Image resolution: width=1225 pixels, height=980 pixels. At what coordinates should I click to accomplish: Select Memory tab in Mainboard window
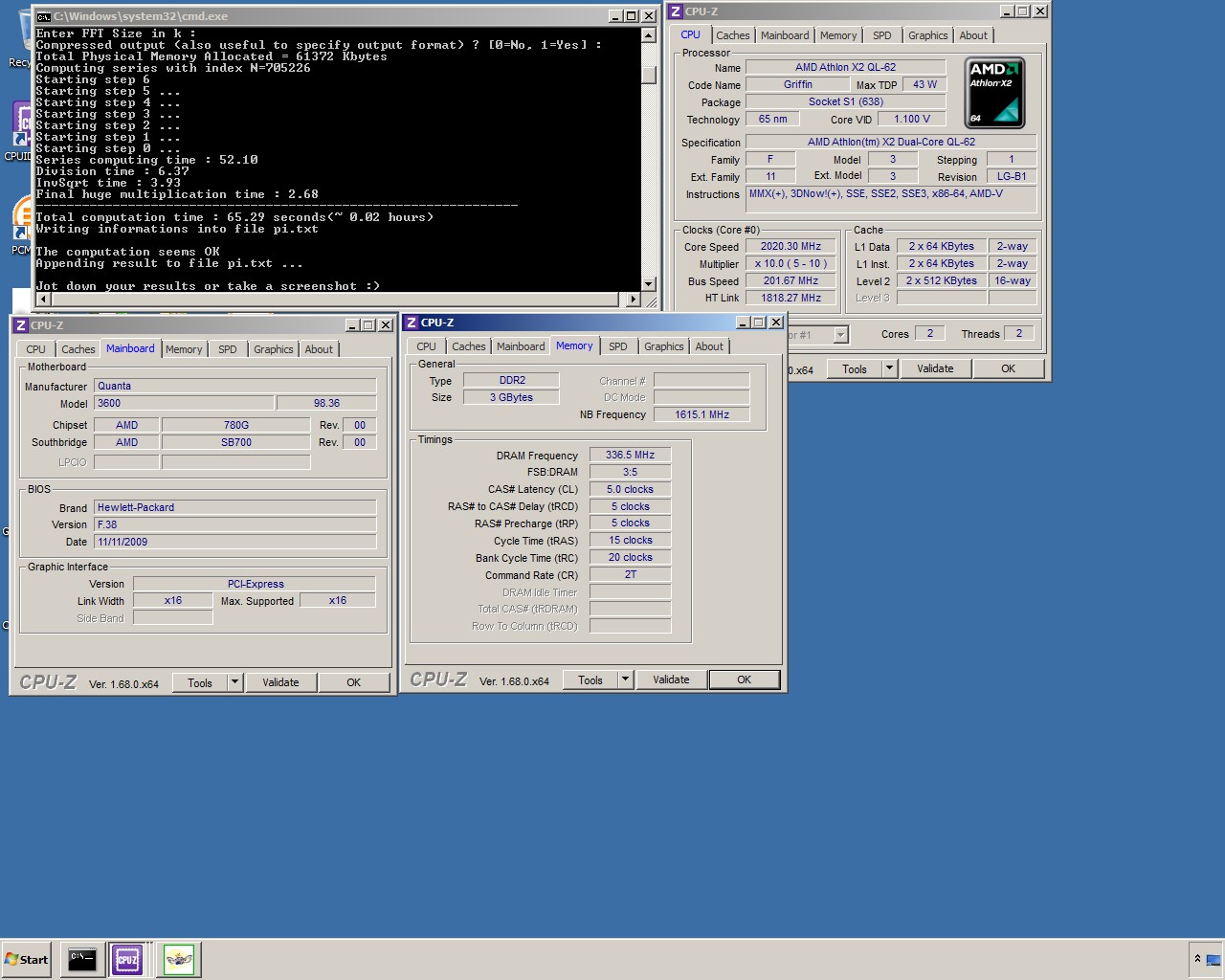(184, 349)
